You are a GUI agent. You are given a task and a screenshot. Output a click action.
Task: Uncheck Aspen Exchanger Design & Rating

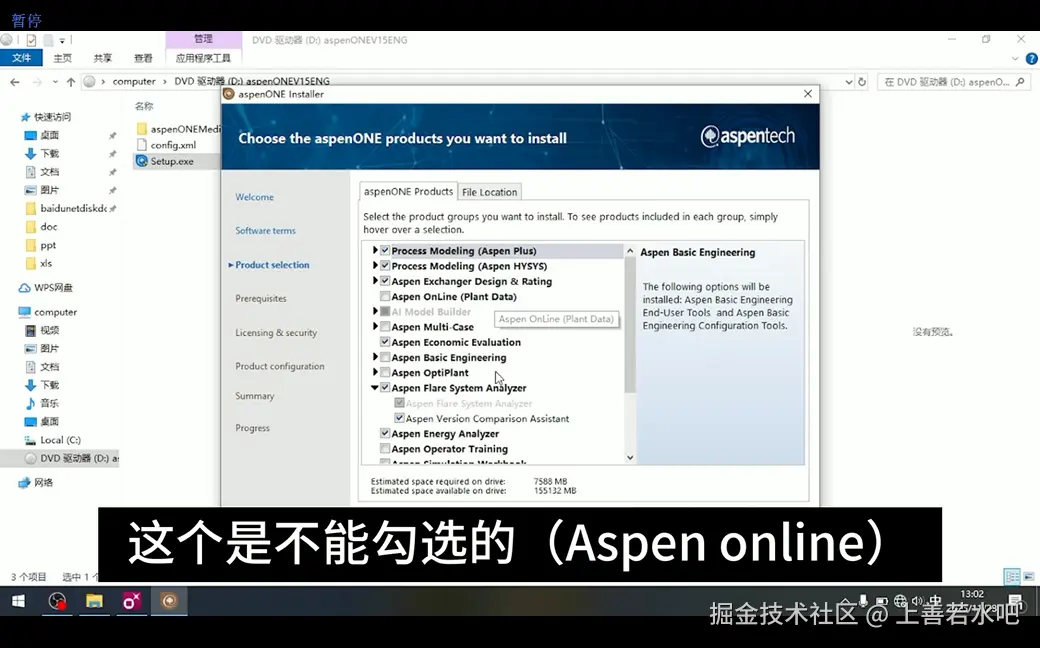(385, 281)
